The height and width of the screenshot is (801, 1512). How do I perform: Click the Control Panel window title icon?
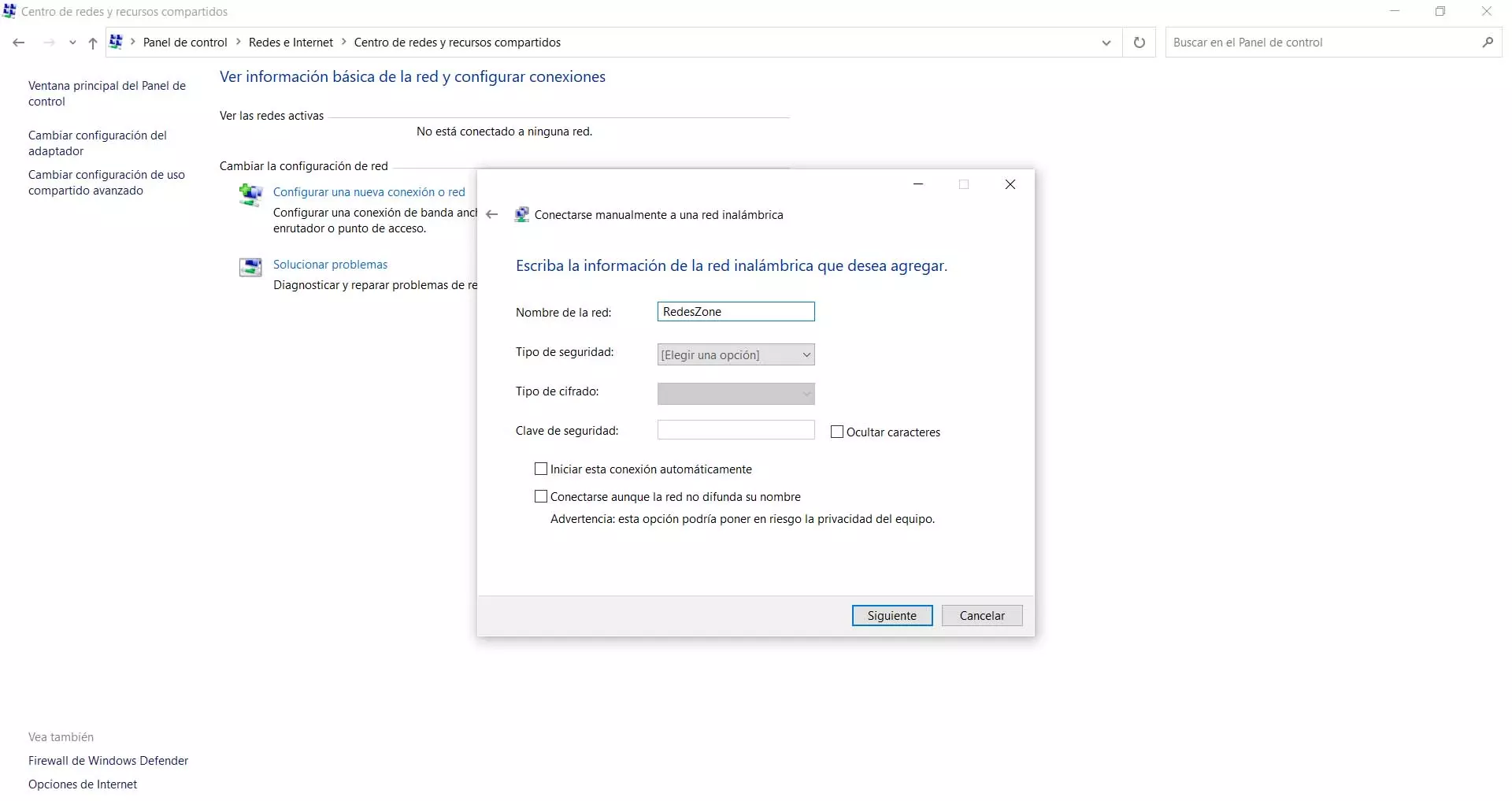click(9, 11)
